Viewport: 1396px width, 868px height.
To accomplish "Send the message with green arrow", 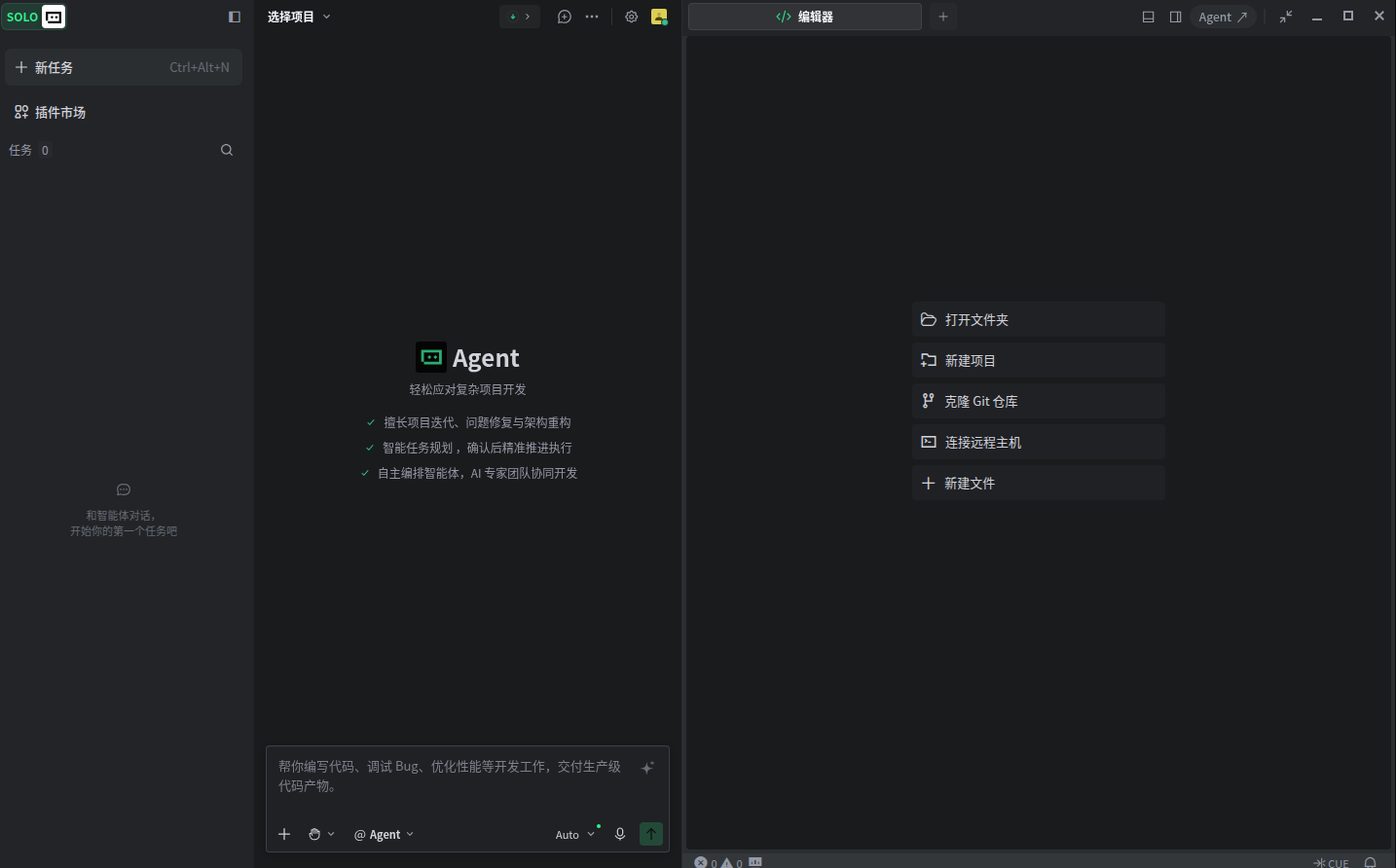I will (651, 834).
